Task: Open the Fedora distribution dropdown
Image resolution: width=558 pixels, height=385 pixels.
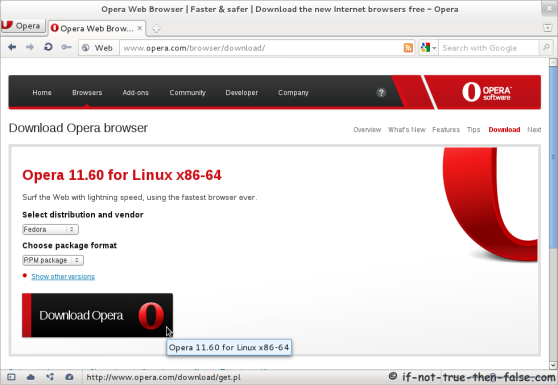Action: pyautogui.click(x=50, y=230)
